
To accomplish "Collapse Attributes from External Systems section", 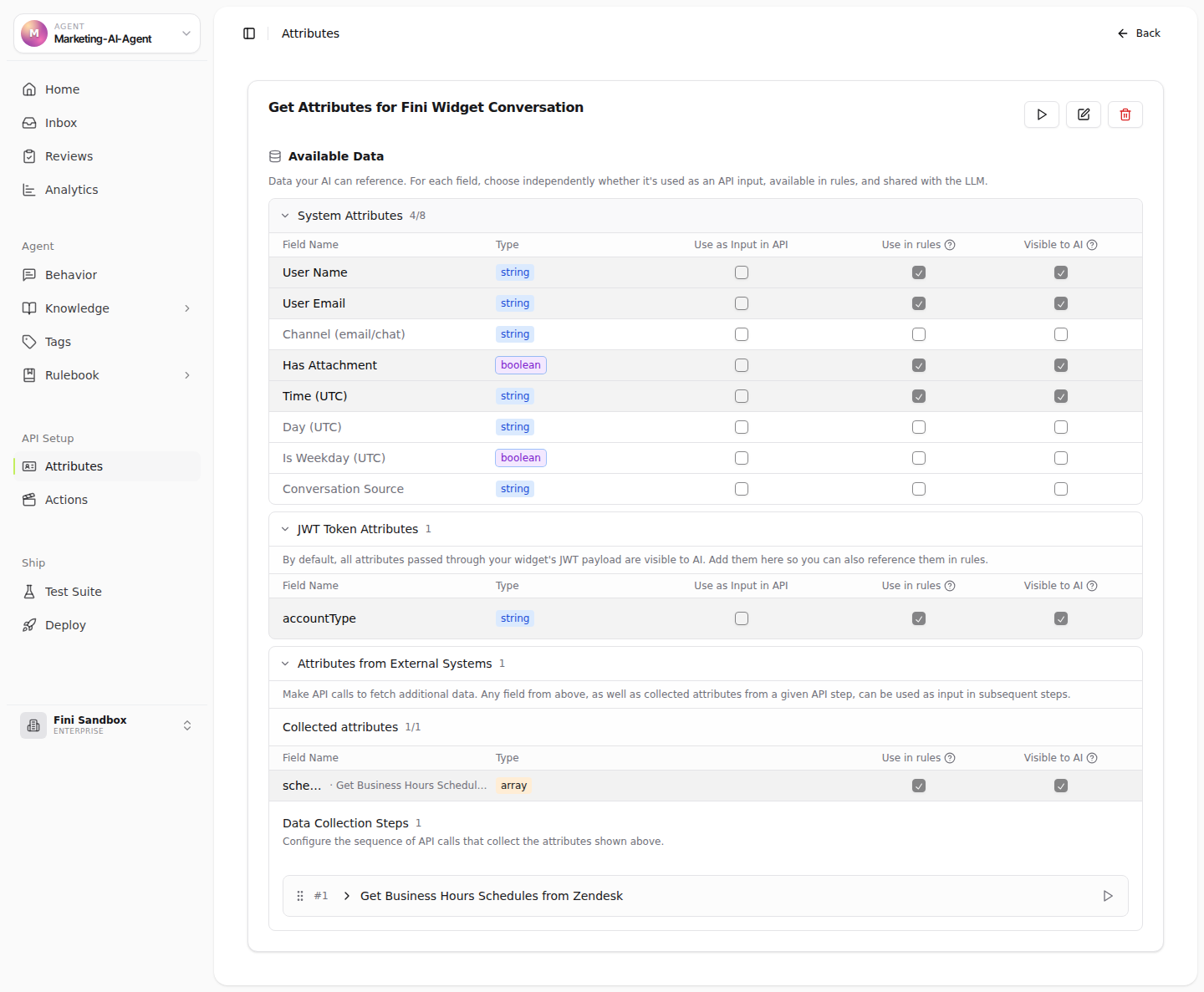I will point(285,664).
